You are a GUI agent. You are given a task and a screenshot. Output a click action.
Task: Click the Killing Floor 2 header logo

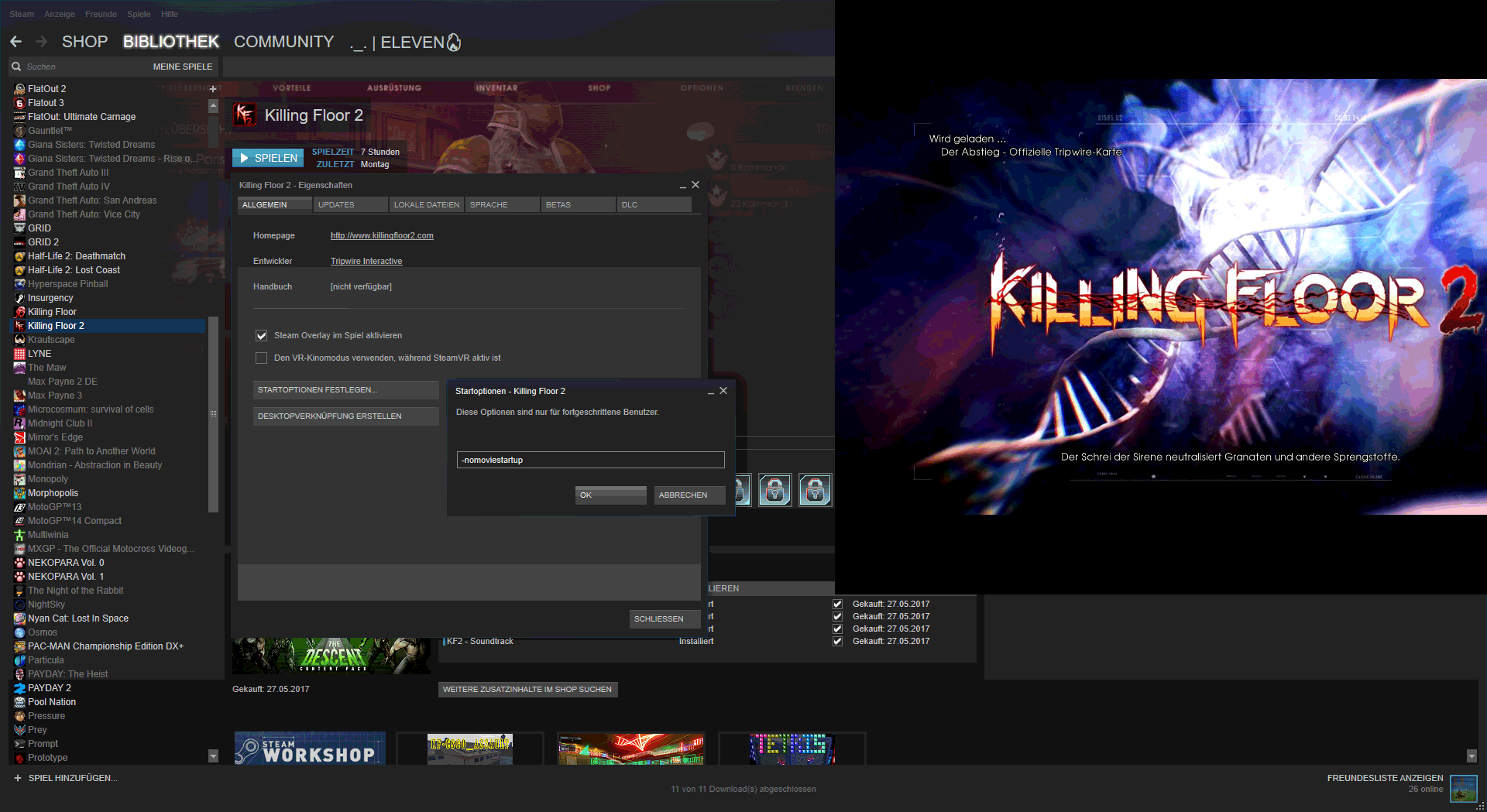(245, 115)
